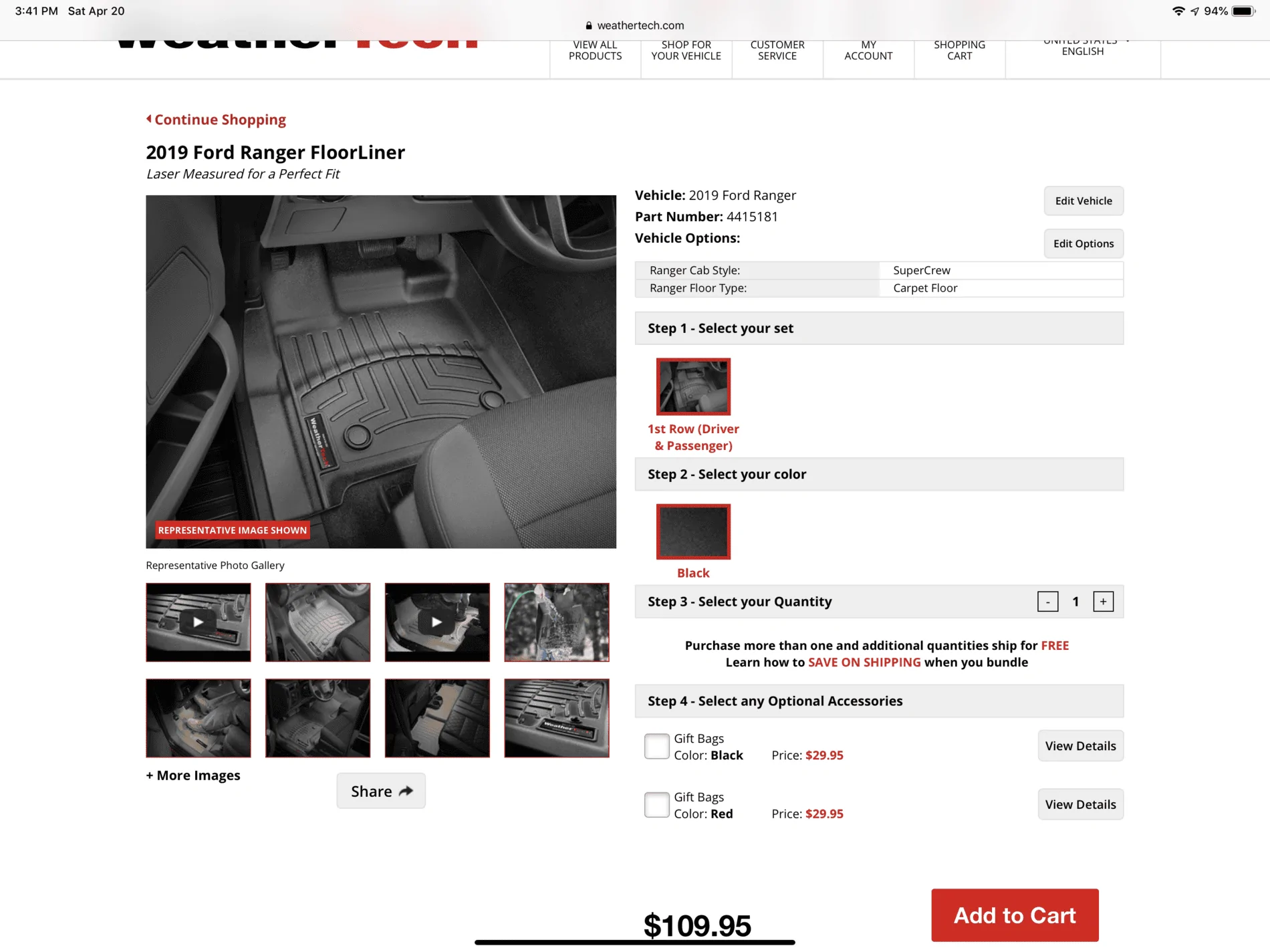The image size is (1270, 952).
Task: Check the Gift Bags Red checkbox
Action: coord(656,805)
